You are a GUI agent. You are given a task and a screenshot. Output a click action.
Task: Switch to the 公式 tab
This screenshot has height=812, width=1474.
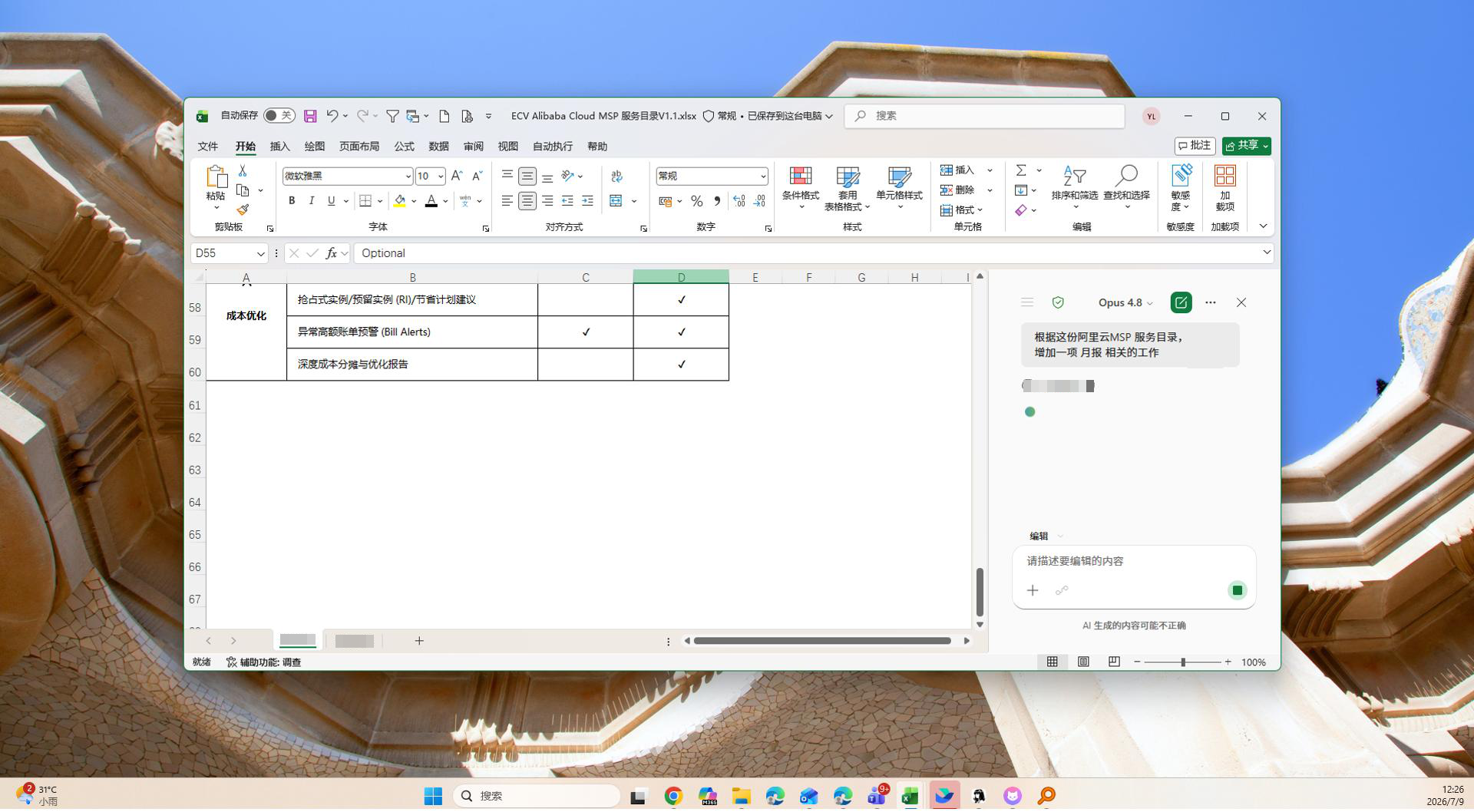405,147
